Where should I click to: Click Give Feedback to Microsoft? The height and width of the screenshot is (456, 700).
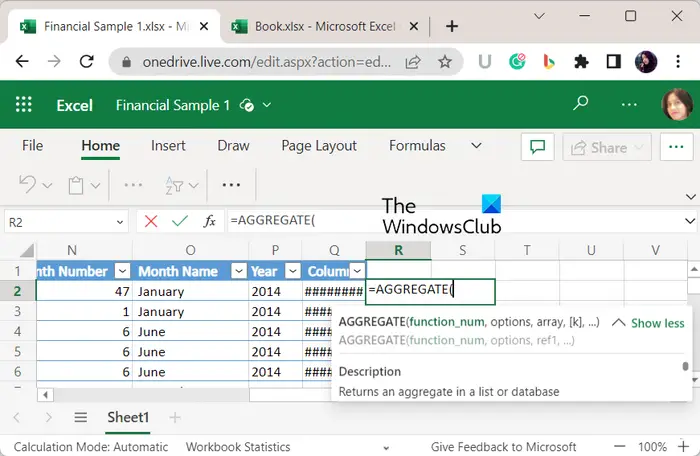503,447
